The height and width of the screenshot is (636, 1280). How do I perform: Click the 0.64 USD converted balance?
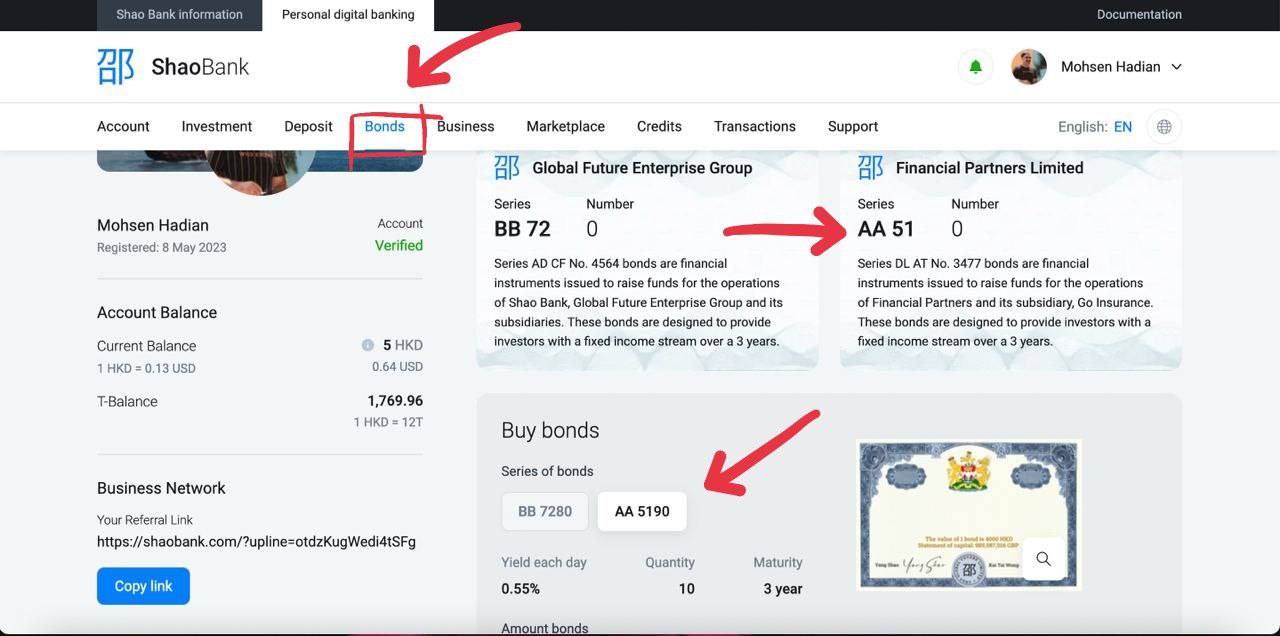click(x=398, y=367)
